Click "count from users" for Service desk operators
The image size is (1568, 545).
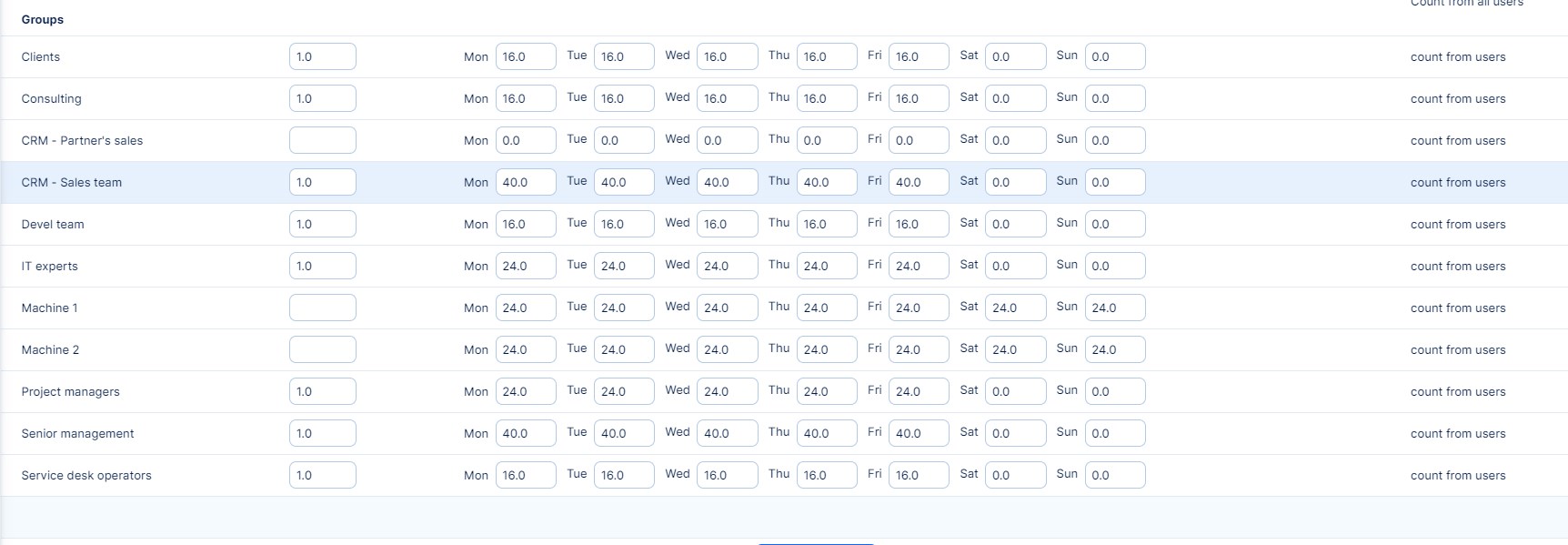[x=1457, y=475]
